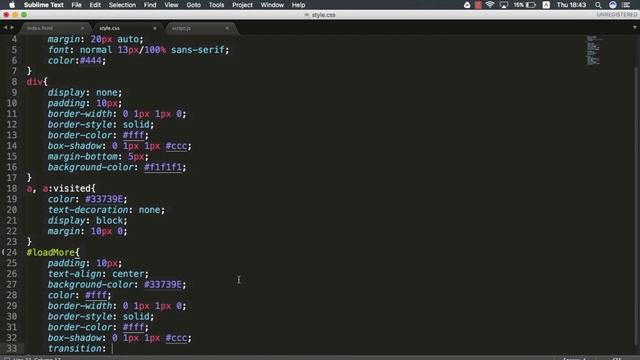Switch to the script.js tab
The width and height of the screenshot is (640, 360).
pos(181,28)
